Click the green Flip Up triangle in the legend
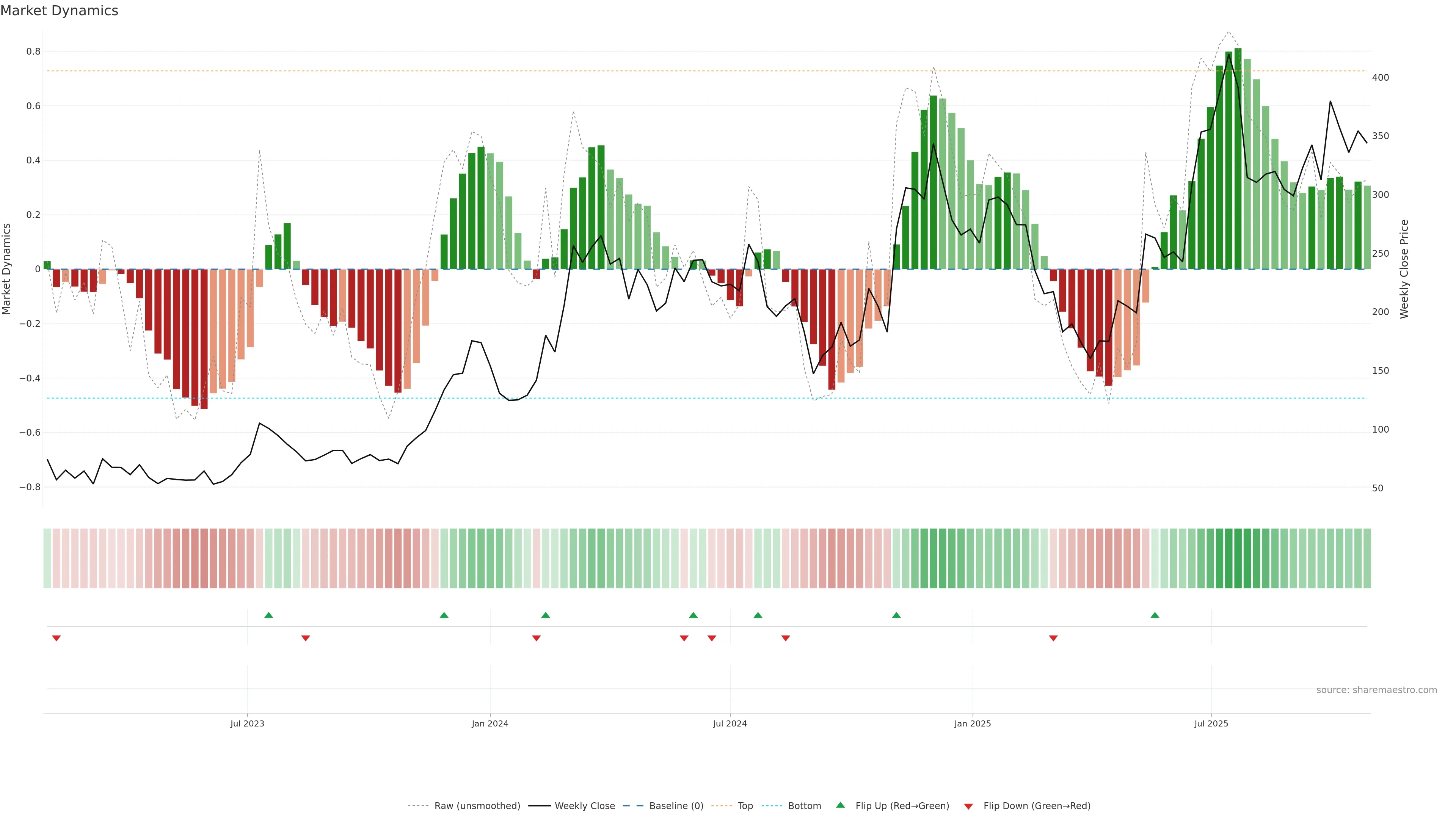This screenshot has height=819, width=1456. [x=841, y=805]
